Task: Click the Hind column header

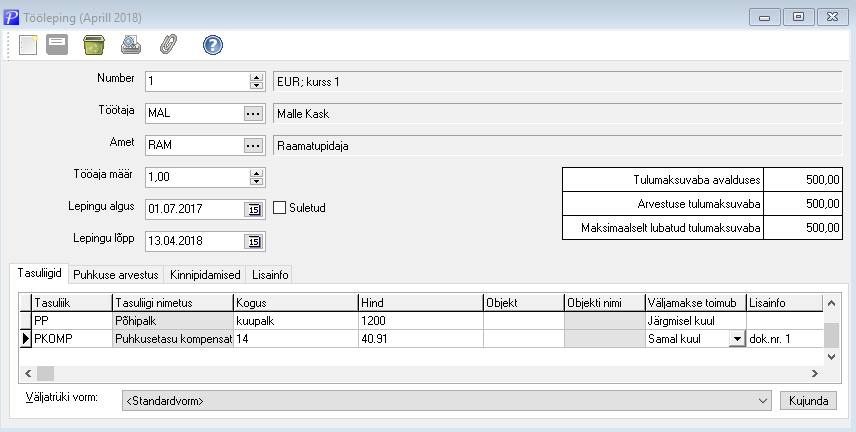Action: [421, 303]
